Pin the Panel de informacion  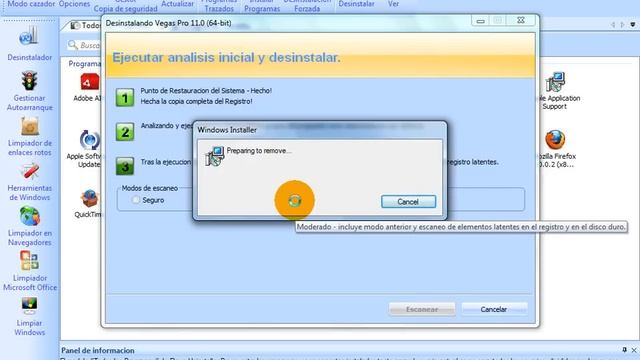tap(624, 350)
